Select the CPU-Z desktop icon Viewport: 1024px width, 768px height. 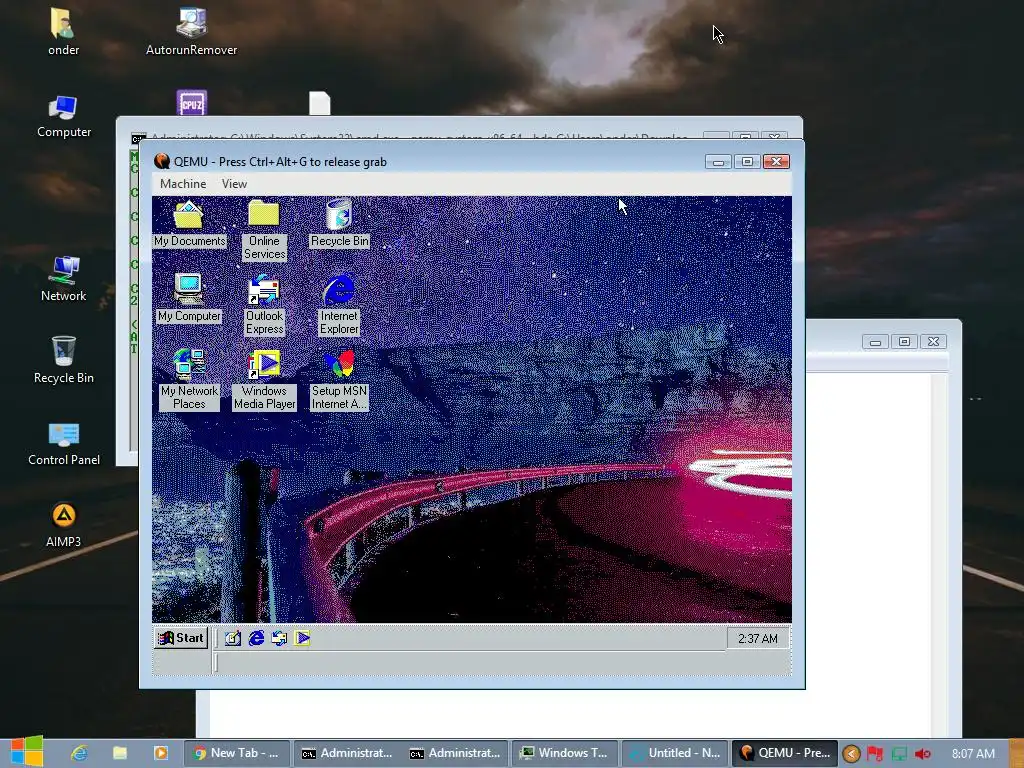pos(191,103)
